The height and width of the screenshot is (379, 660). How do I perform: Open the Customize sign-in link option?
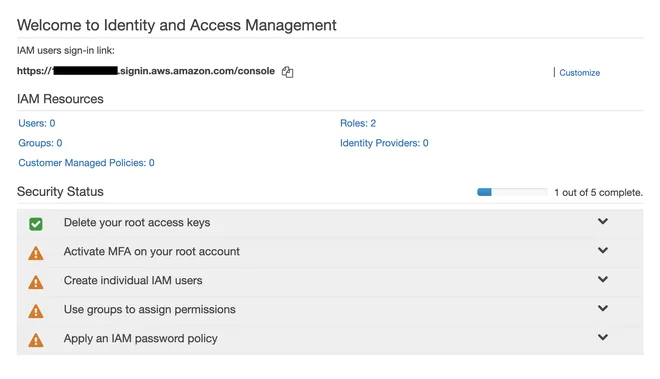click(x=579, y=73)
